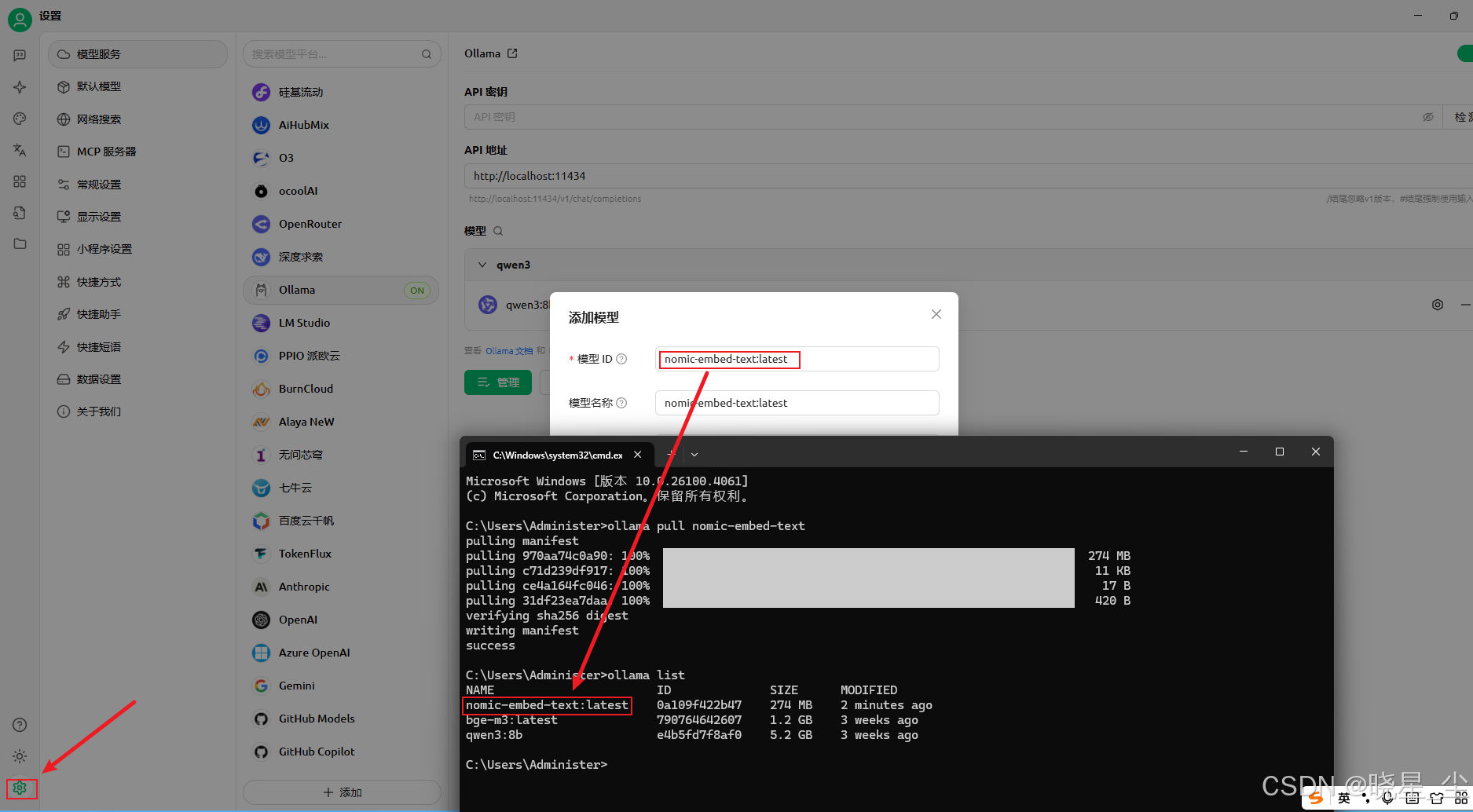Open settings gear for qwen3:8b model
This screenshot has width=1473, height=812.
pos(1438,305)
